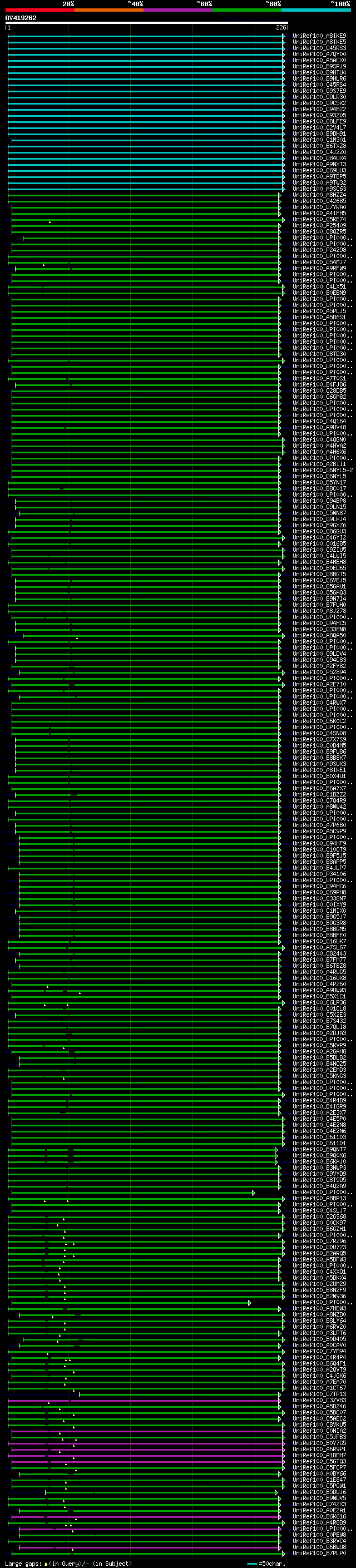Screen dimensions: 356x1568
Task: Open the UniRef100_B9SPJ9 hit label
Action: tap(319, 66)
